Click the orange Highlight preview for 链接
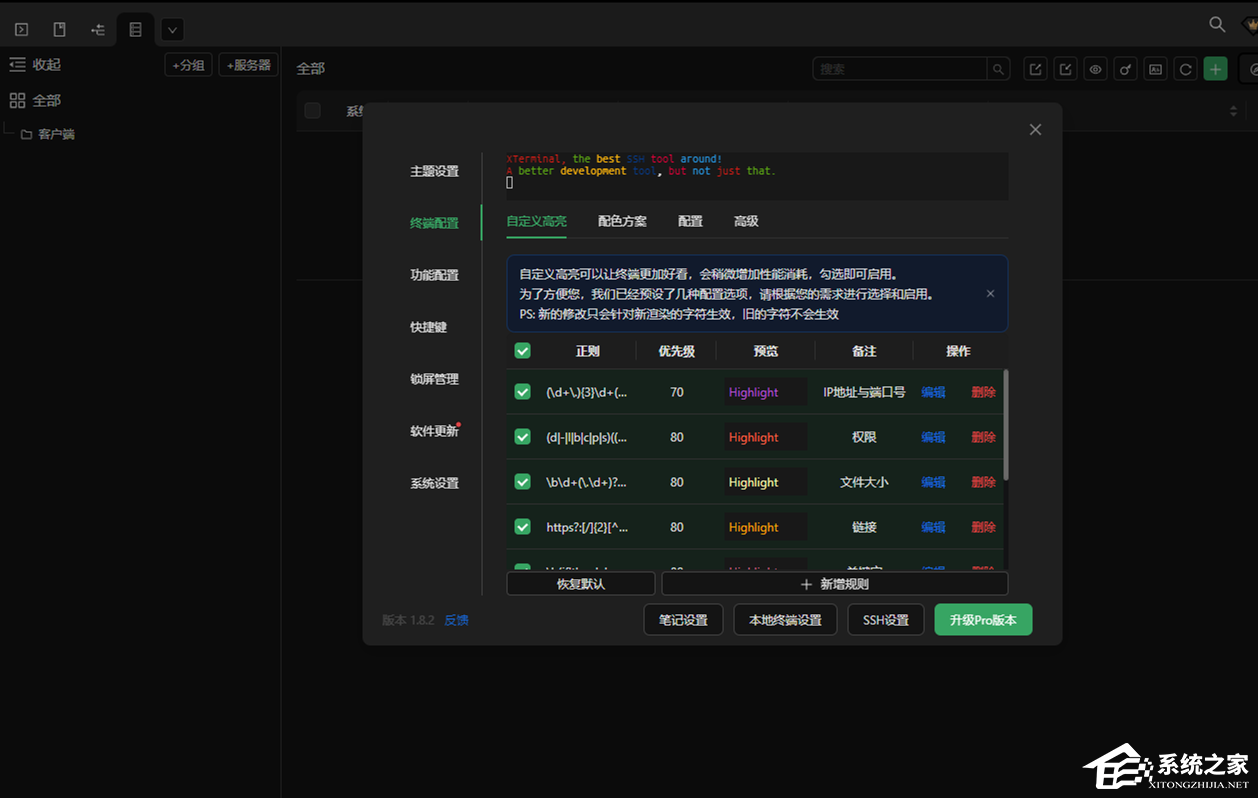The image size is (1258, 798). pos(765,527)
